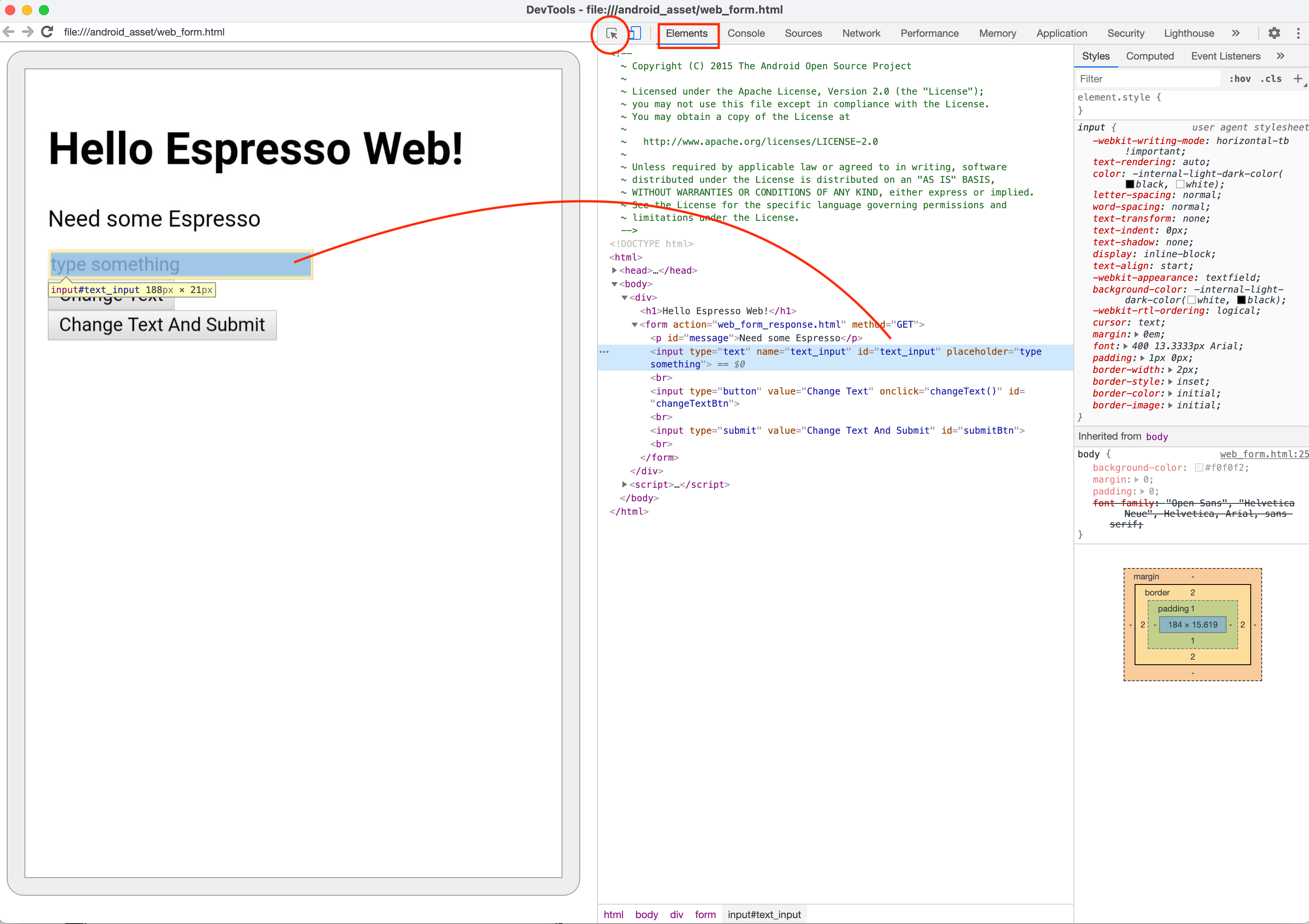Click the #f0f0f2 background-color swatch
This screenshot has width=1309, height=924.
tap(1199, 467)
